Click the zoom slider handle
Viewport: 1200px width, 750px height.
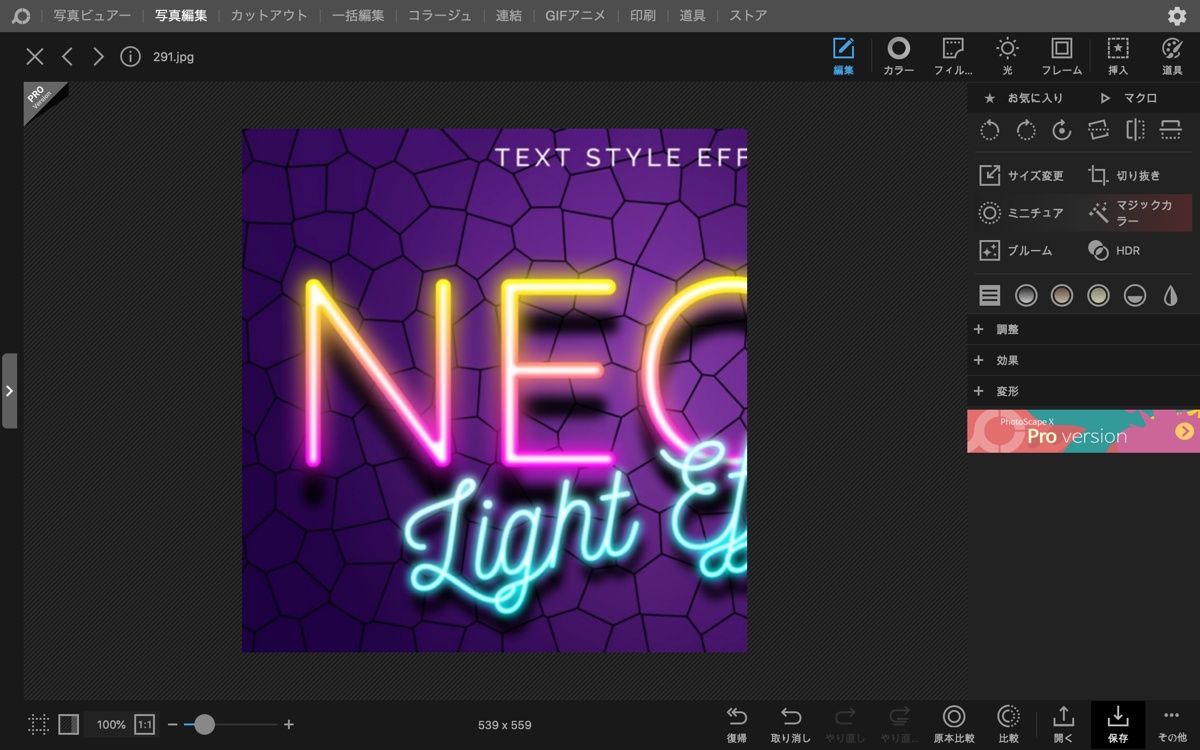pos(204,725)
